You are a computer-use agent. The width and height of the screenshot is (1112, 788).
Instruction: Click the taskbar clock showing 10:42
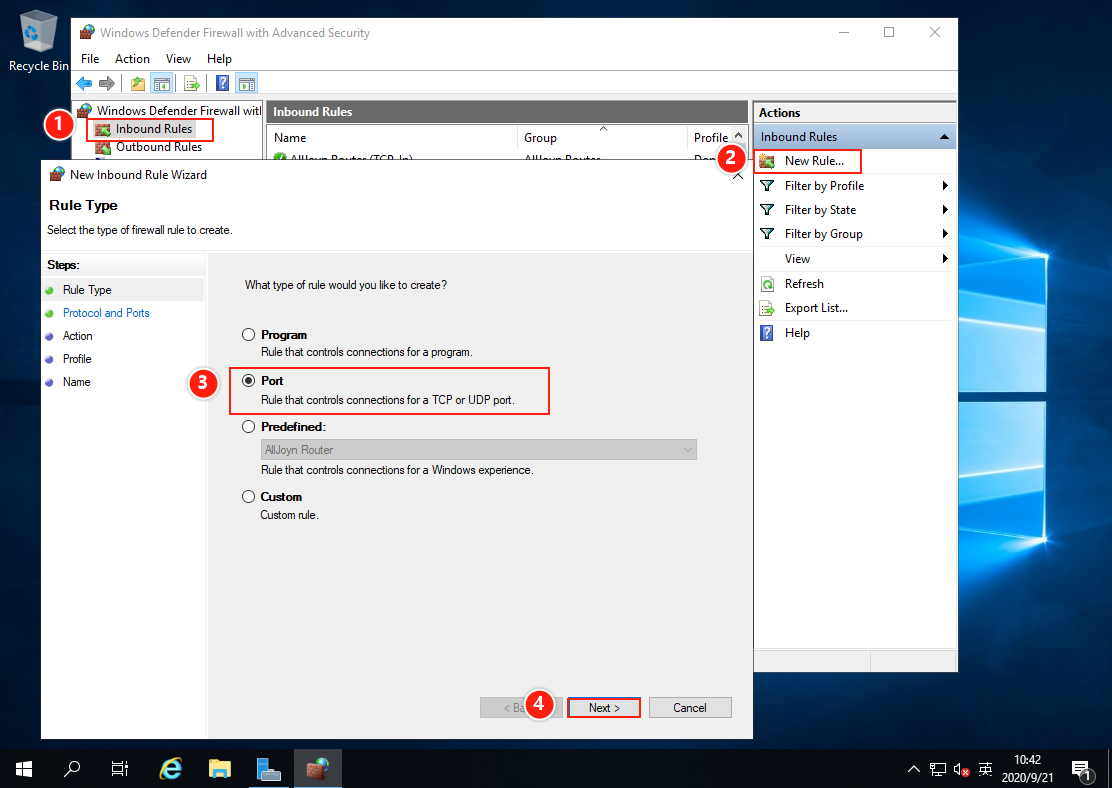point(1028,769)
